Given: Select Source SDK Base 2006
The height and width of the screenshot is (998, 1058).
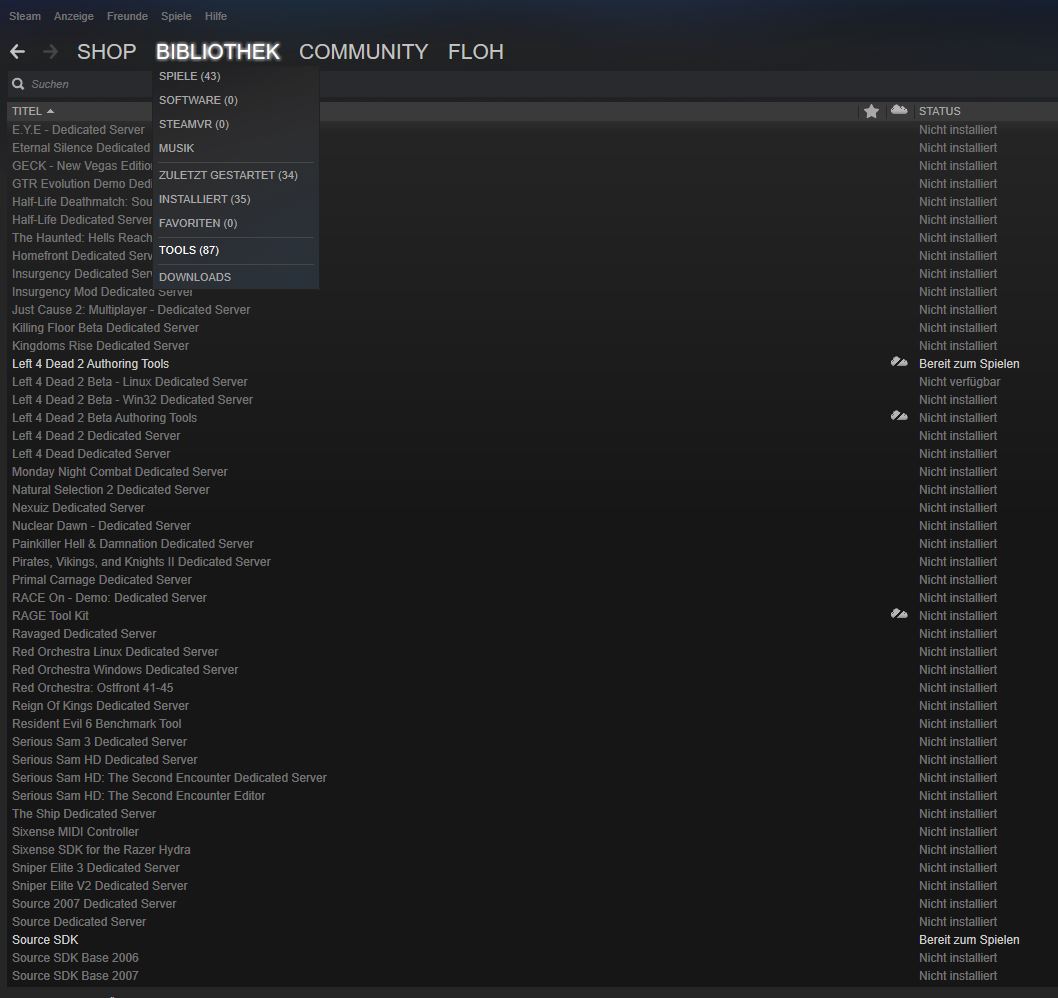Looking at the screenshot, I should (x=75, y=958).
